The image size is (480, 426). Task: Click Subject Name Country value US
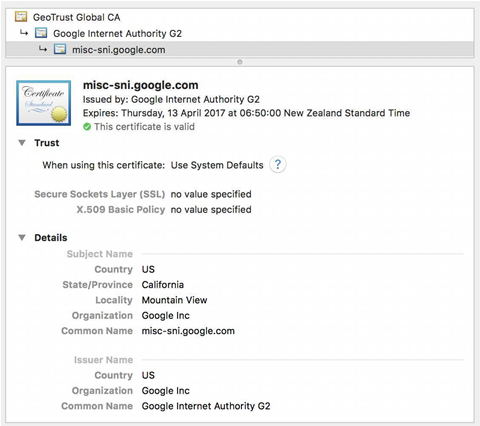point(148,269)
